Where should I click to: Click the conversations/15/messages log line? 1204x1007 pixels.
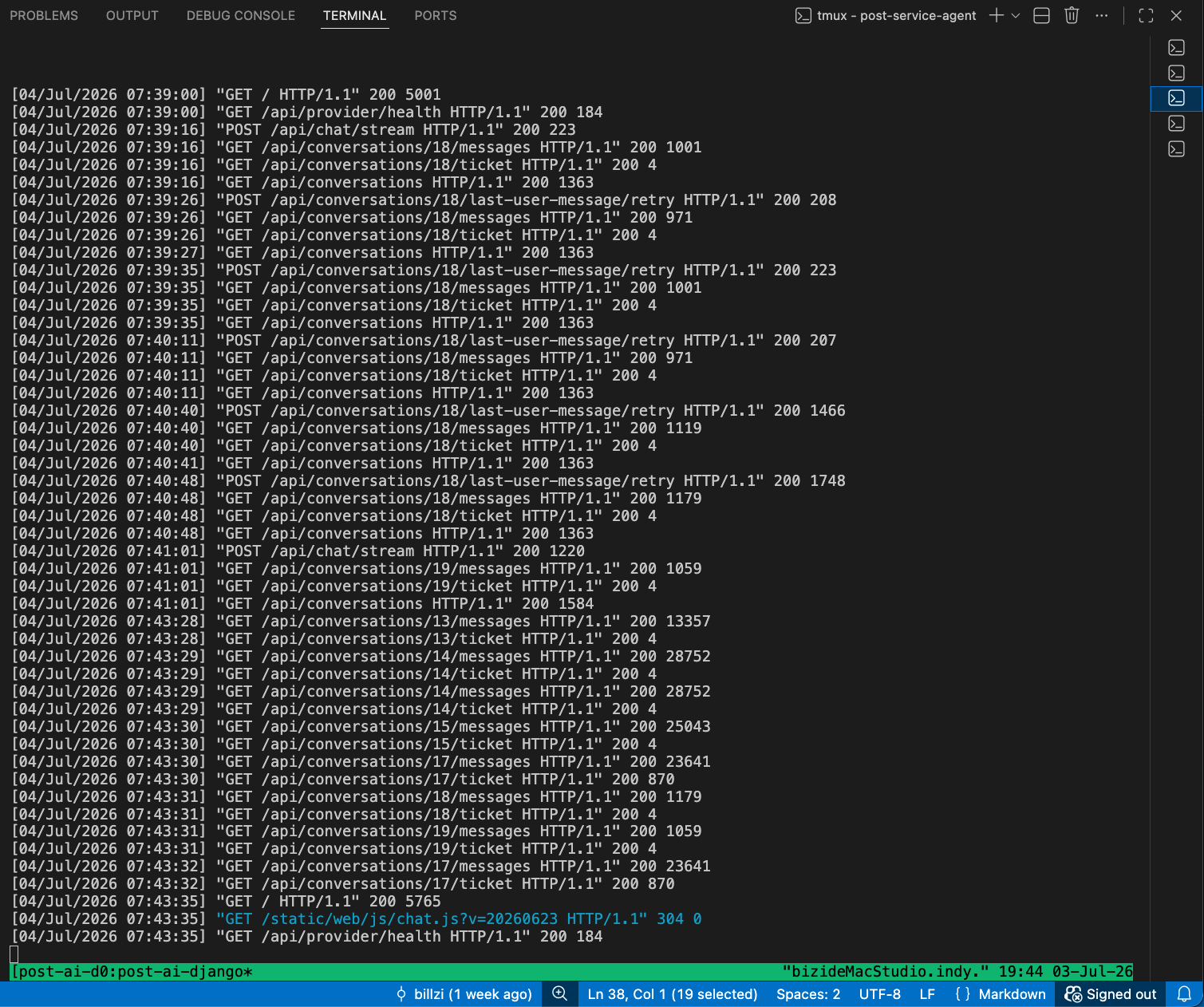click(x=361, y=727)
